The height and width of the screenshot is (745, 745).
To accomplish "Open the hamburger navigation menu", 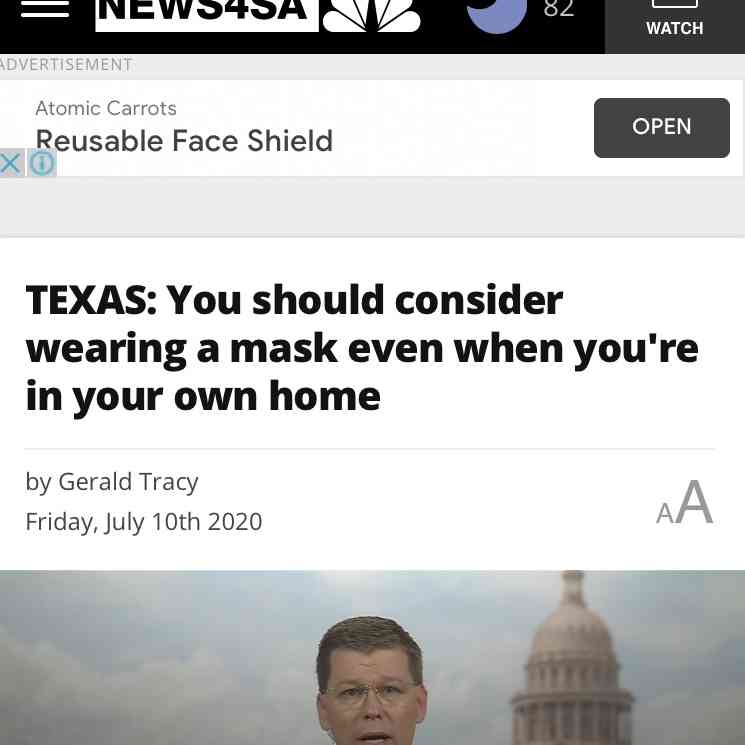I will click(x=45, y=8).
